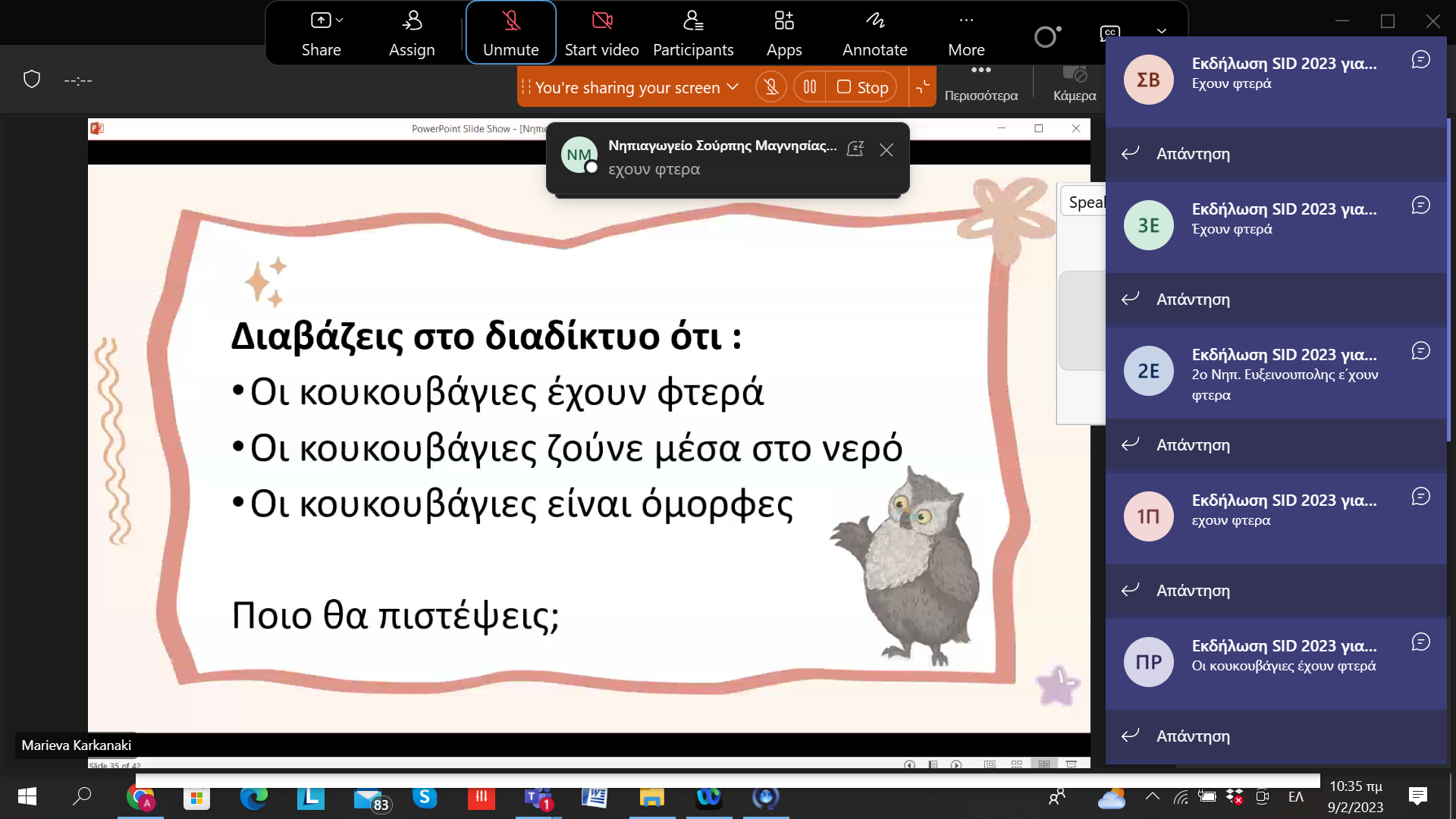Dismiss the Νηπιαγωγείο Σούρπης notification popup

(886, 150)
